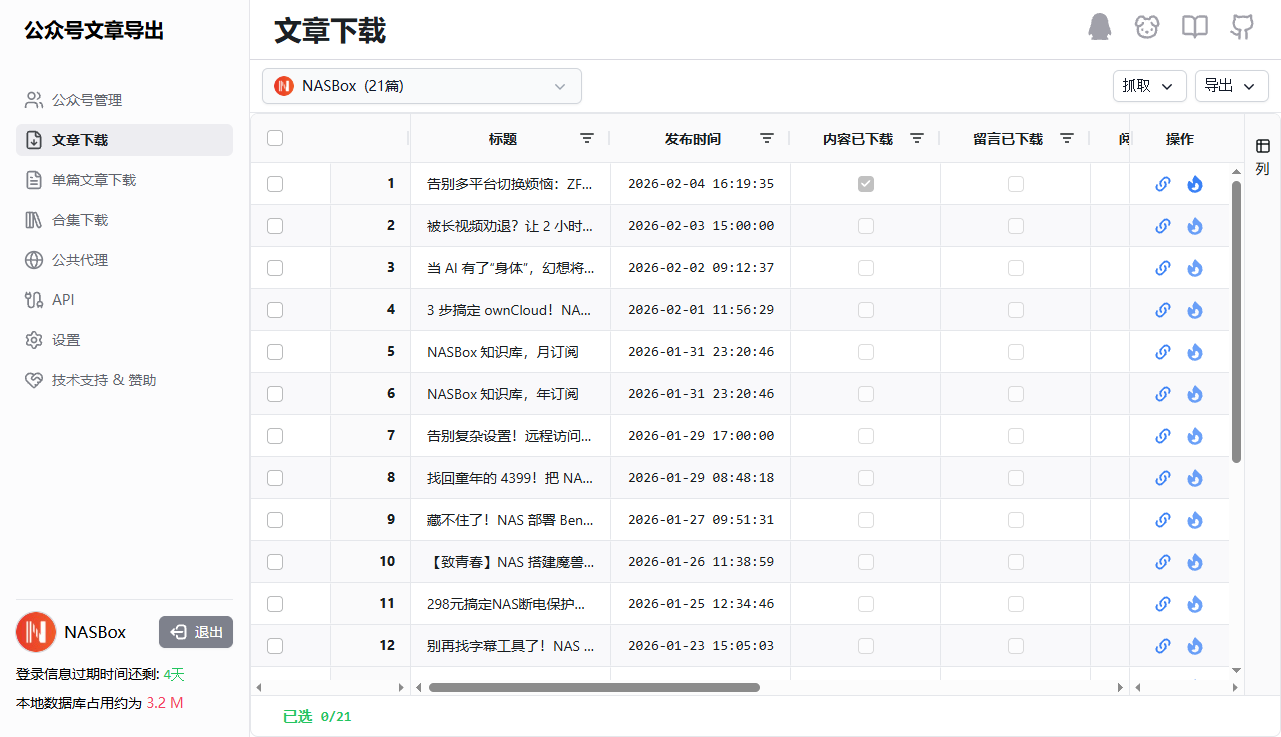This screenshot has width=1281, height=737.
Task: Check the checkbox for row 5
Action: click(275, 352)
